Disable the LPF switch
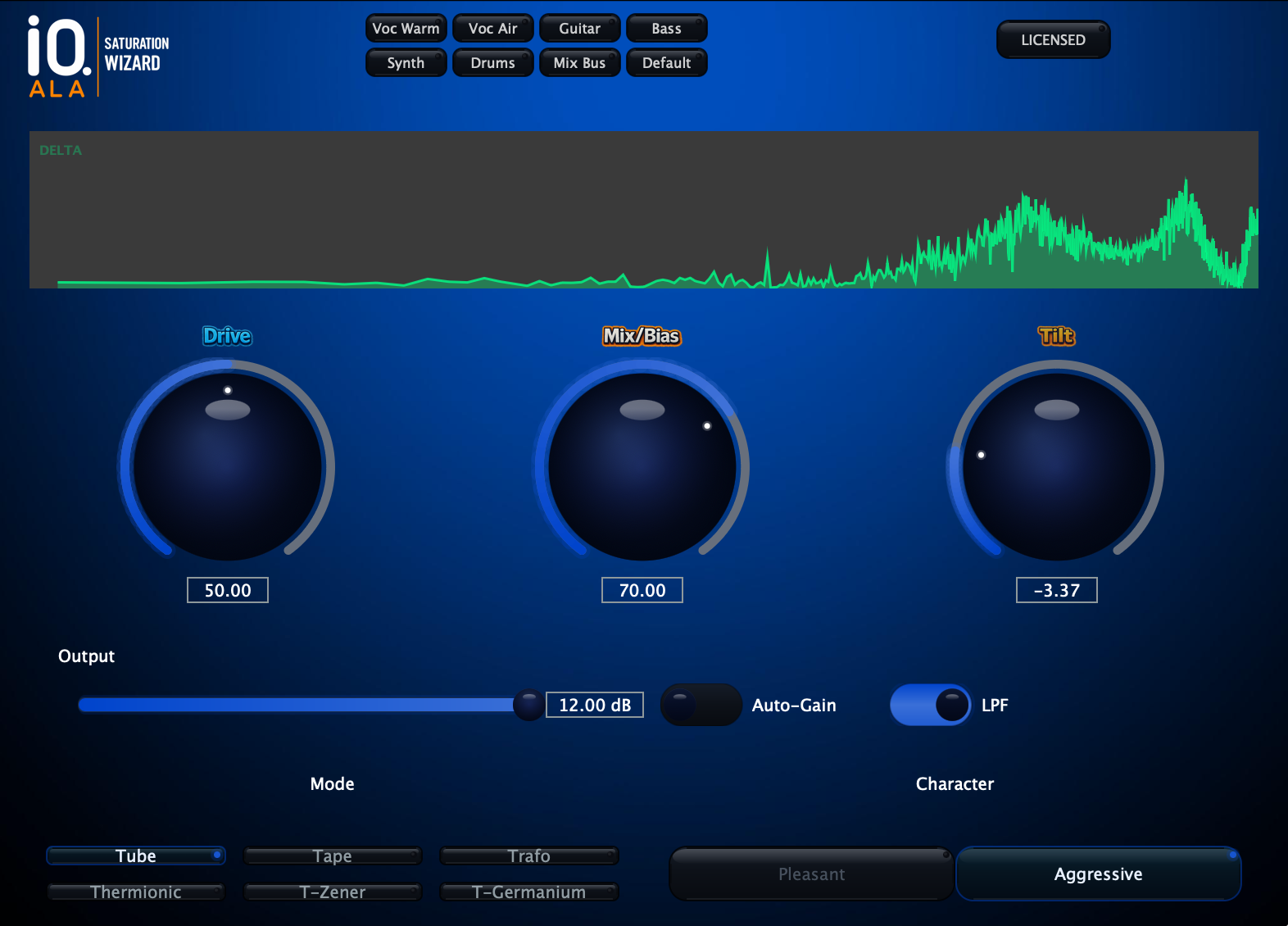Image resolution: width=1288 pixels, height=926 pixels. 931,705
